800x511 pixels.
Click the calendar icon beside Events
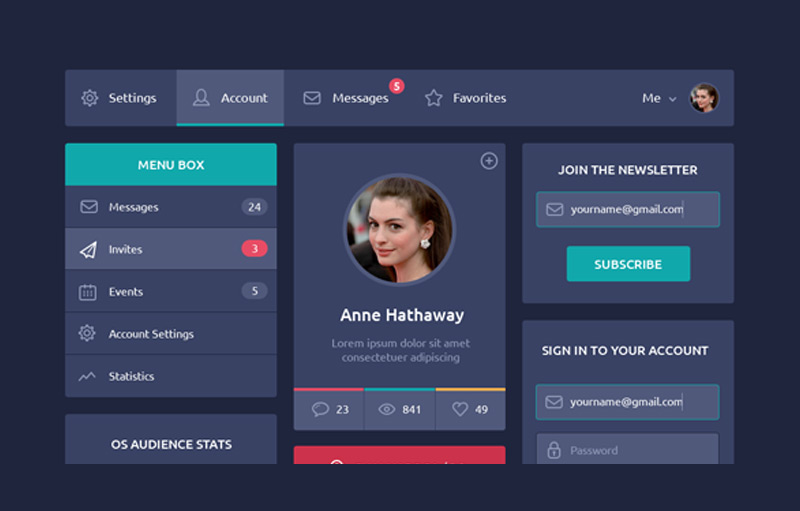[88, 292]
